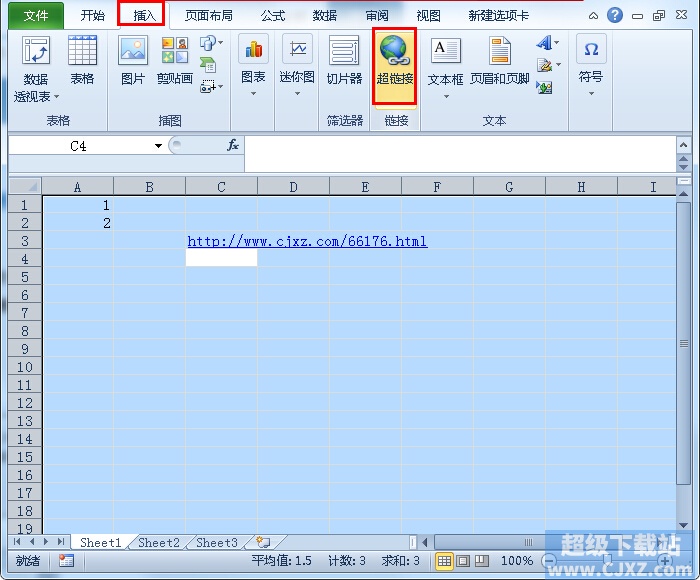
Task: Insert a table with 表格 icon
Action: [82, 60]
